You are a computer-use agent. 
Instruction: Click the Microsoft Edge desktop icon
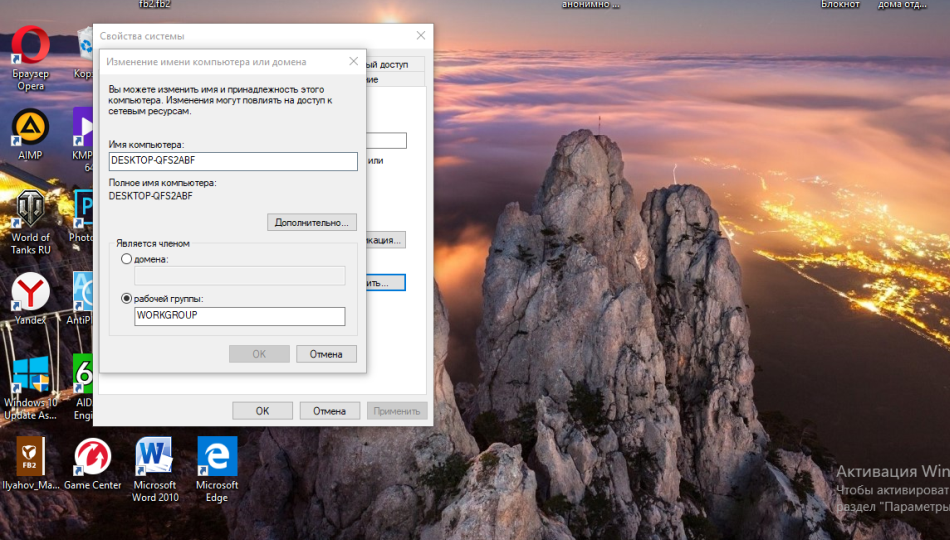(217, 458)
